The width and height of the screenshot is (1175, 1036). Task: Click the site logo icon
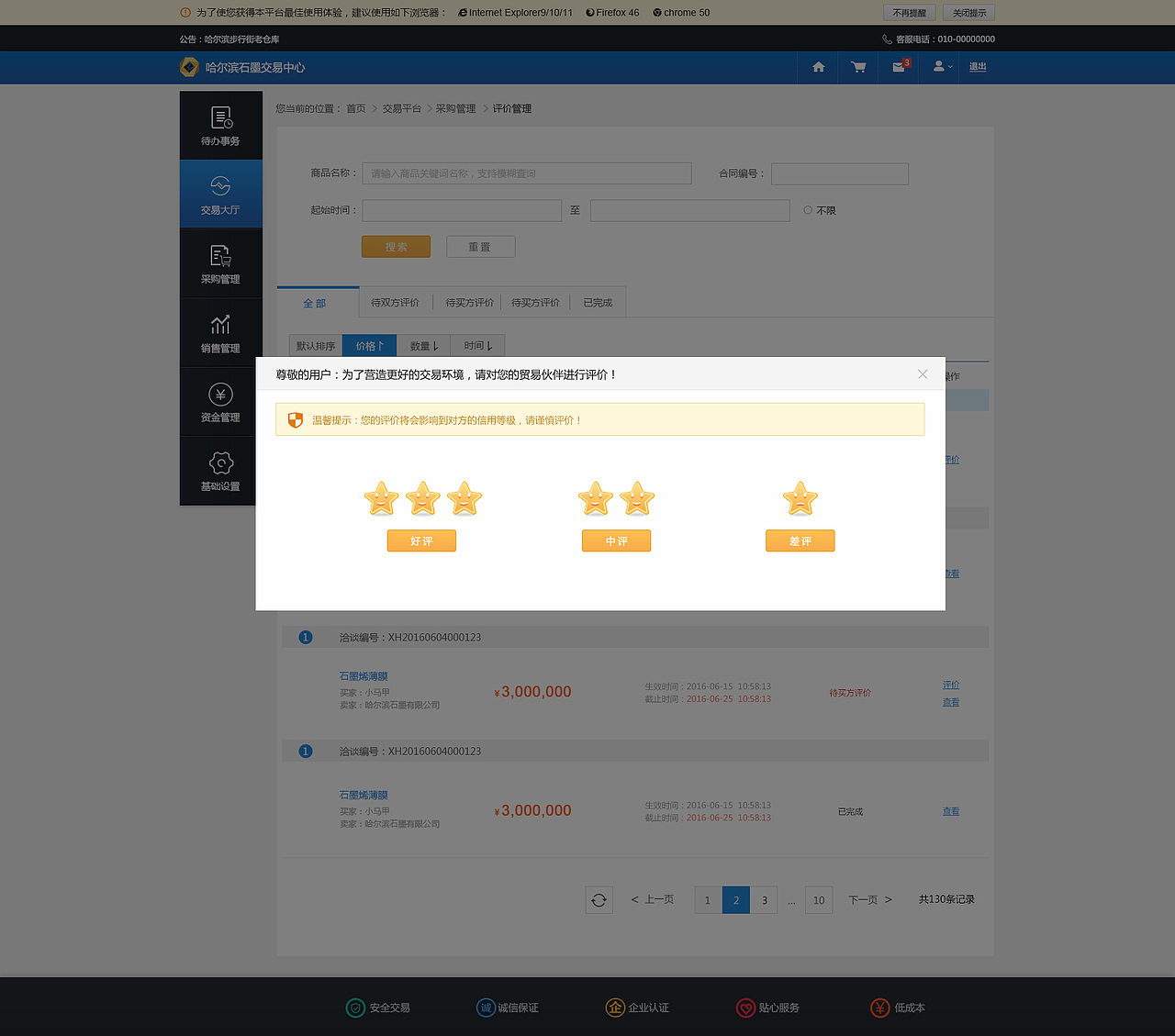(189, 67)
